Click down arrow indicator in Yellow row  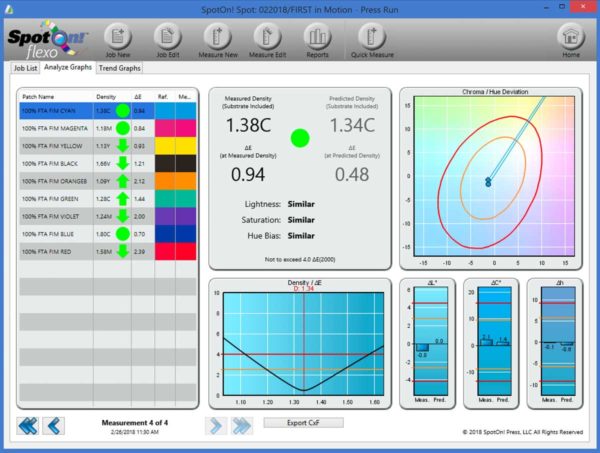(123, 146)
